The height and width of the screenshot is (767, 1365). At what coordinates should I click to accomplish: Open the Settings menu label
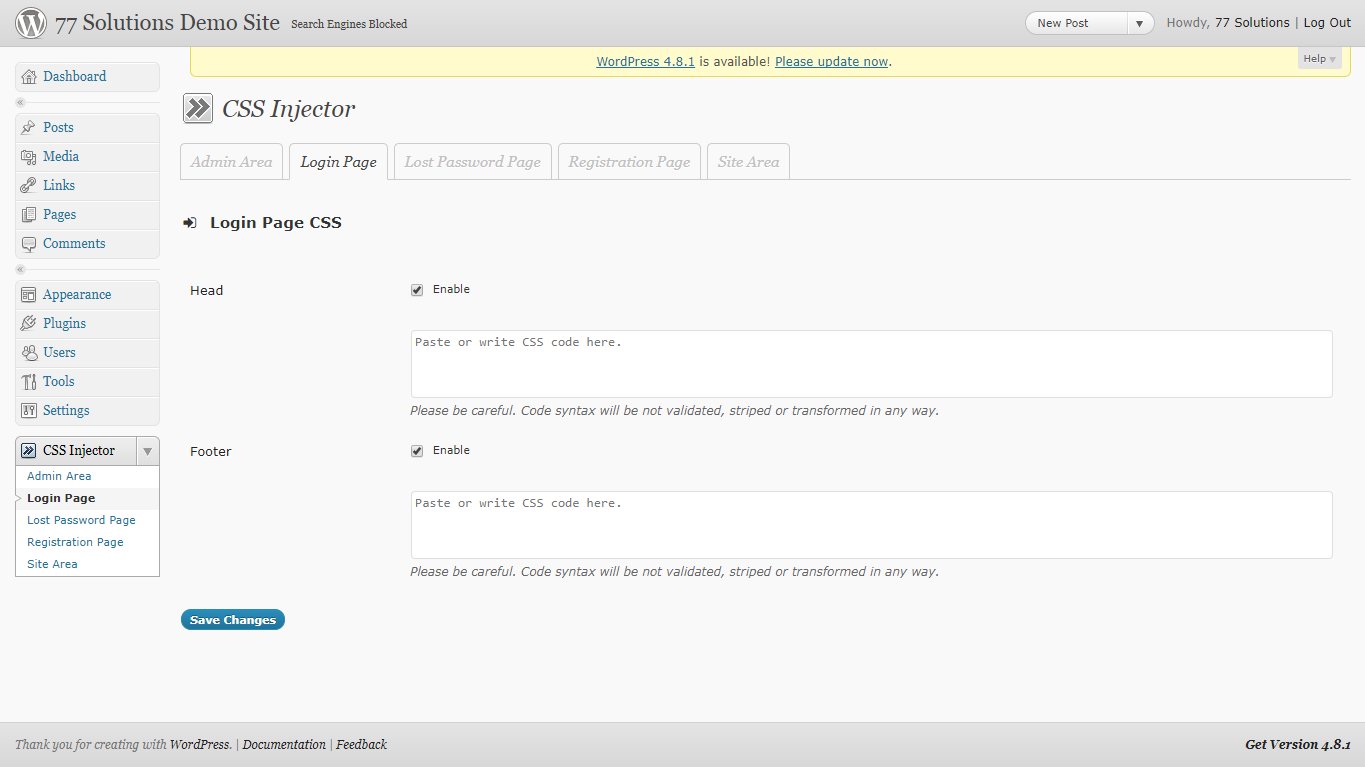66,411
